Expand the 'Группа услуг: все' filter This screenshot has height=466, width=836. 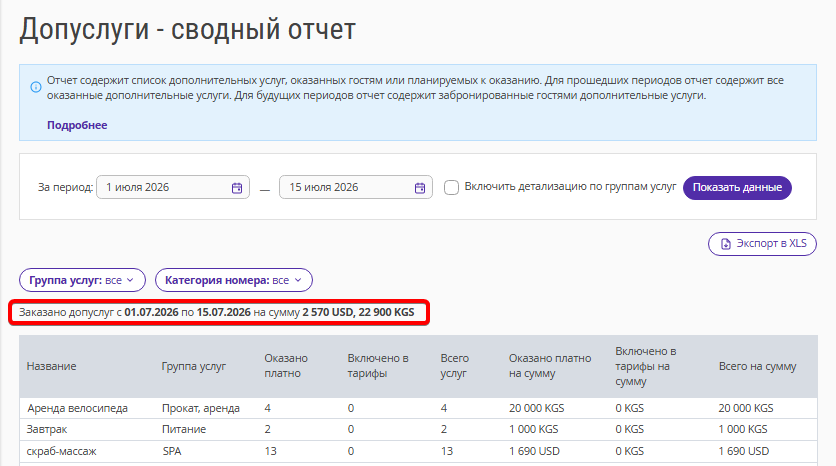point(82,280)
